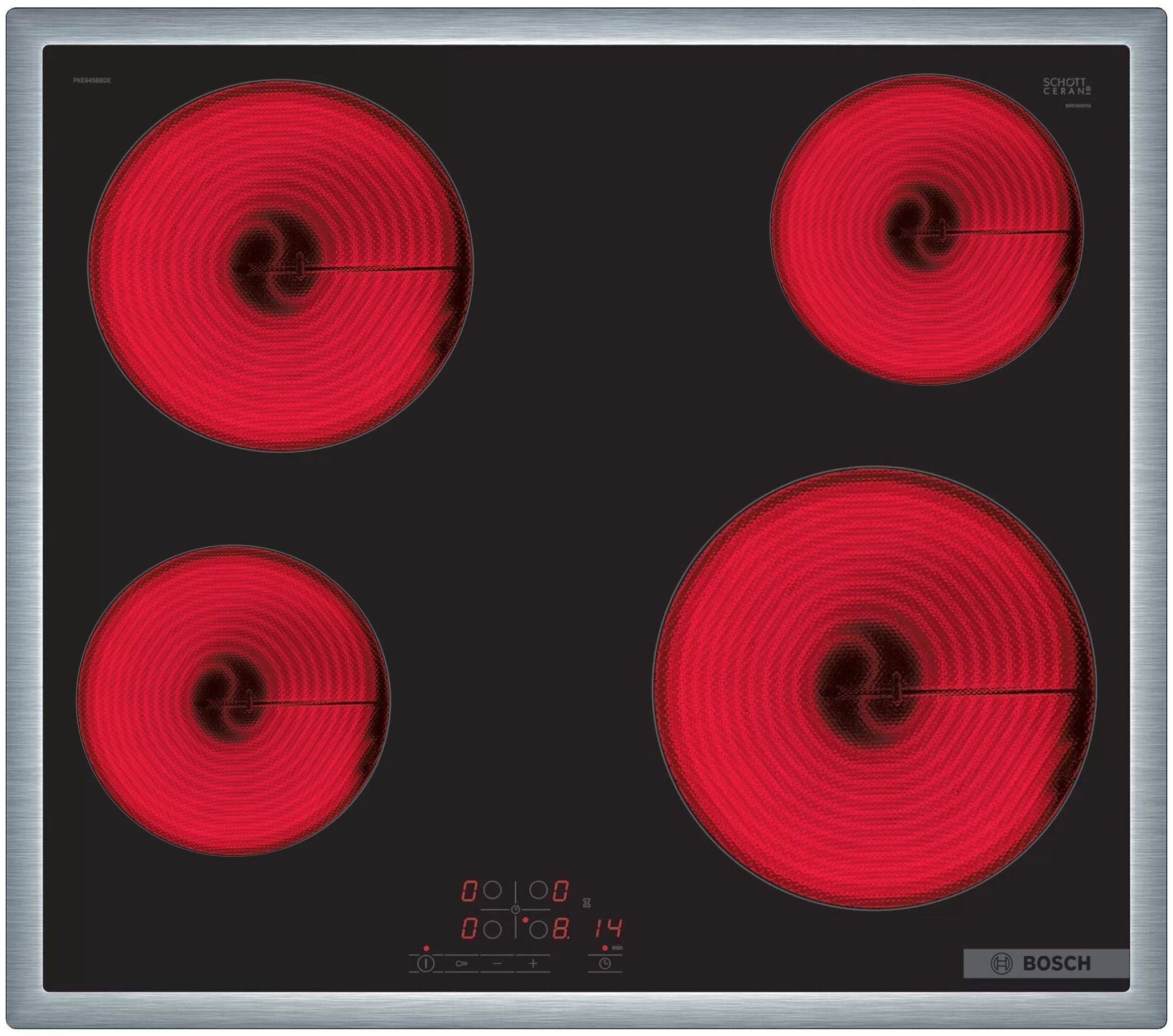This screenshot has height=1036, width=1173.
Task: Tap the heat level 8 display
Action: pos(562,929)
